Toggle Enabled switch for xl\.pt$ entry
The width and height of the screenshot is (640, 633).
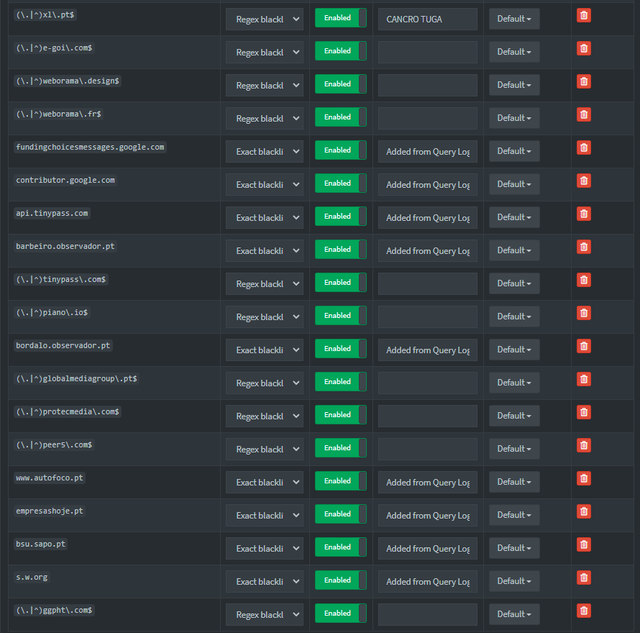coord(341,18)
